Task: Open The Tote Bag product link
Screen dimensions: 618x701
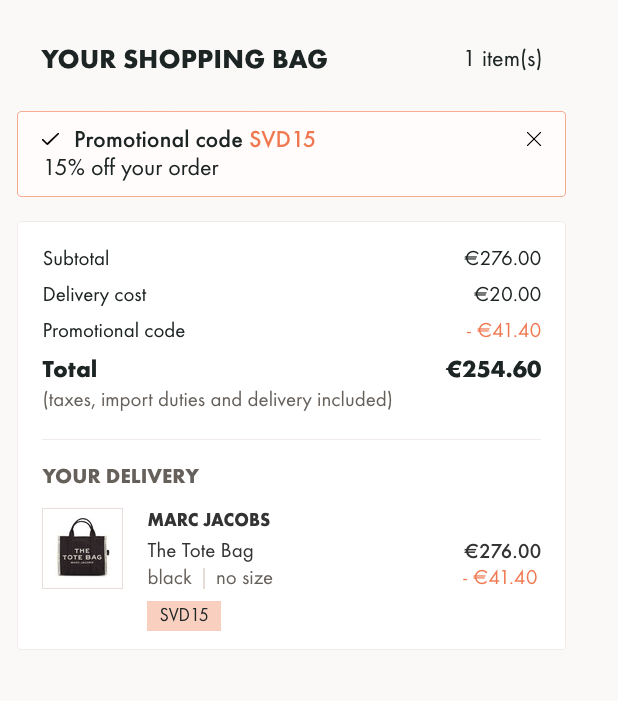Action: pyautogui.click(x=200, y=550)
